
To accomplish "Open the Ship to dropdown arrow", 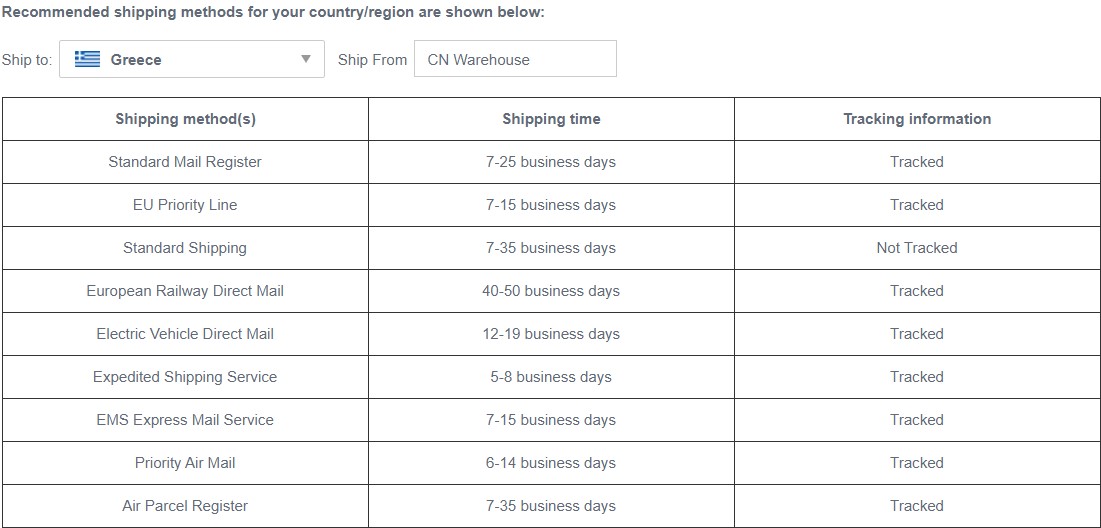I will [305, 59].
